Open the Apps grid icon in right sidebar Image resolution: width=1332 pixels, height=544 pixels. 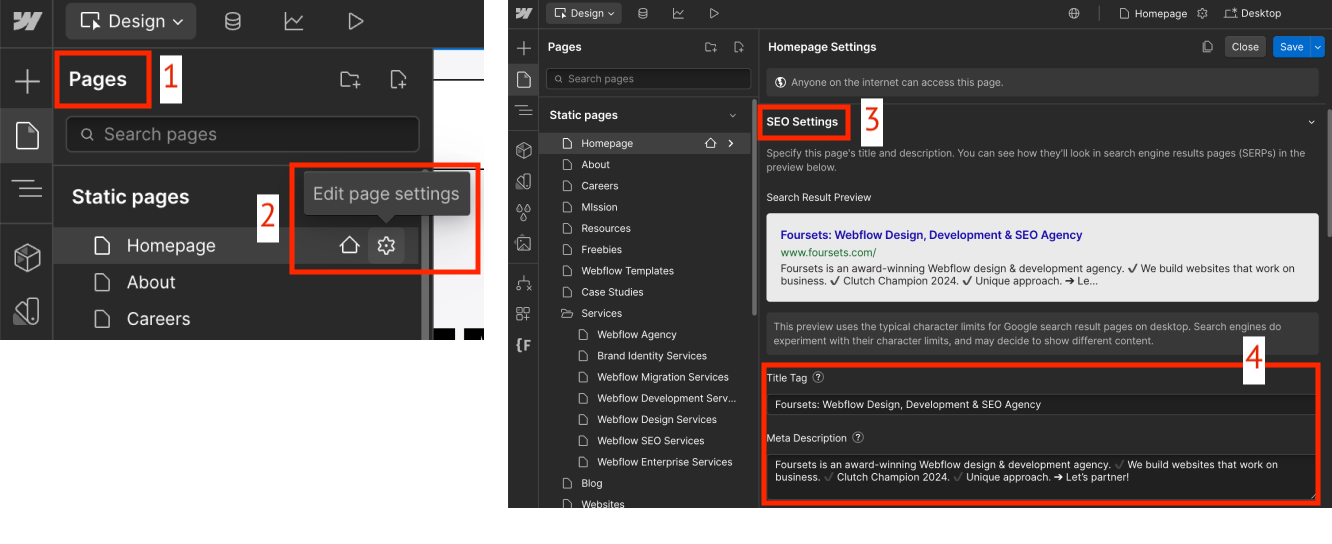pyautogui.click(x=524, y=314)
